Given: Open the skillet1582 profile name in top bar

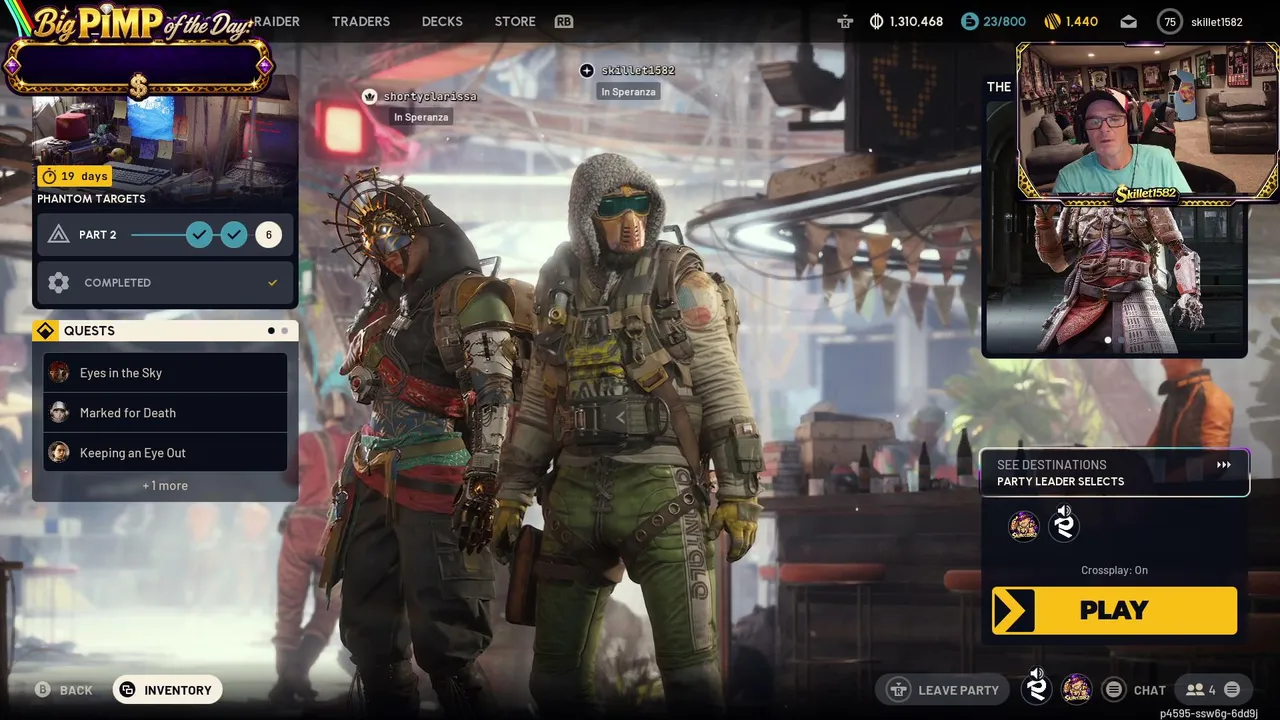Looking at the screenshot, I should tap(1216, 22).
